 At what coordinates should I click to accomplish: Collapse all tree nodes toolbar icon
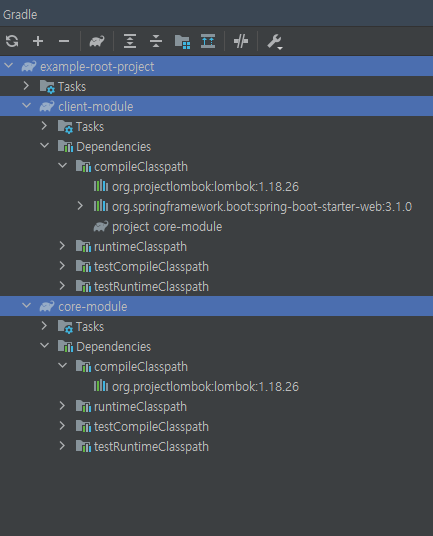click(156, 41)
